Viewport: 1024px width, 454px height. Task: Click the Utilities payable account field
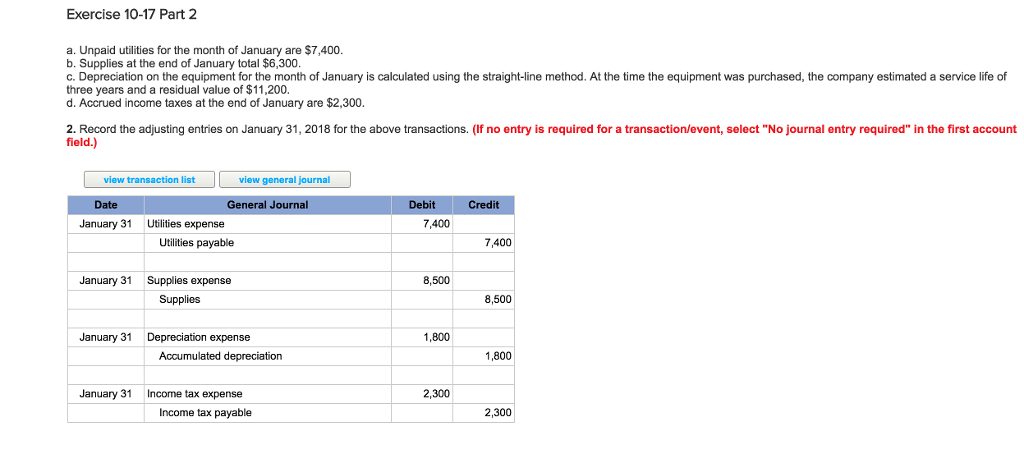point(268,243)
